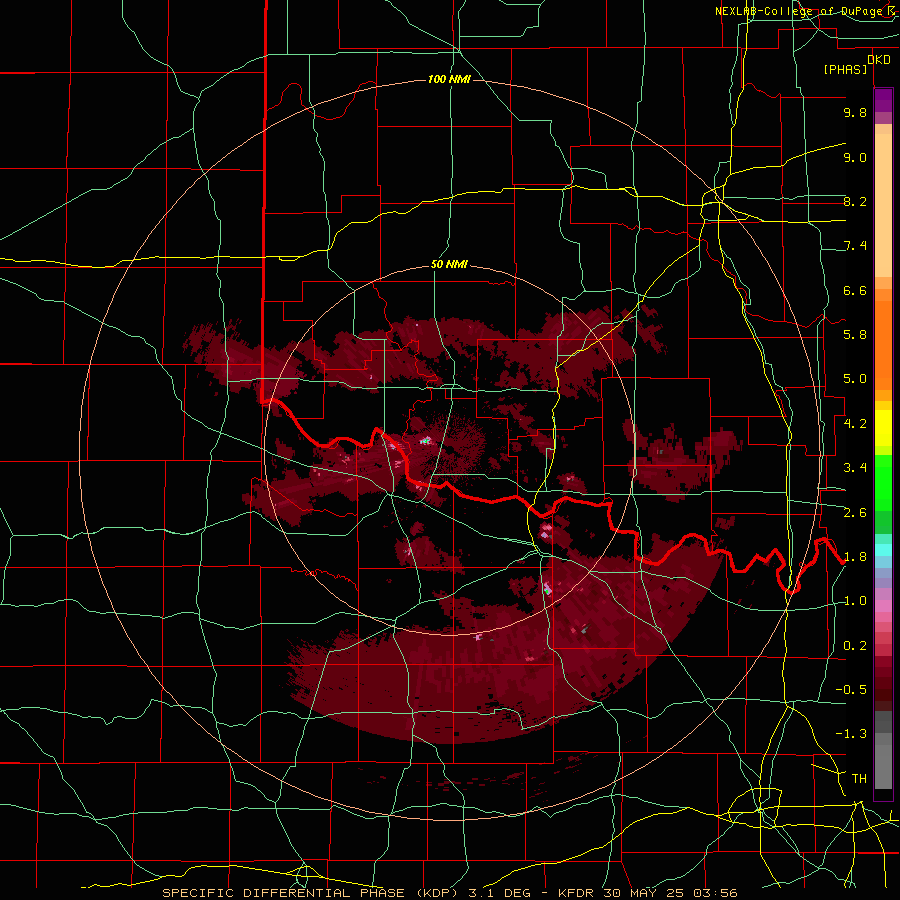Click the -1.3 value on color scale
This screenshot has height=900, width=900.
tap(851, 734)
